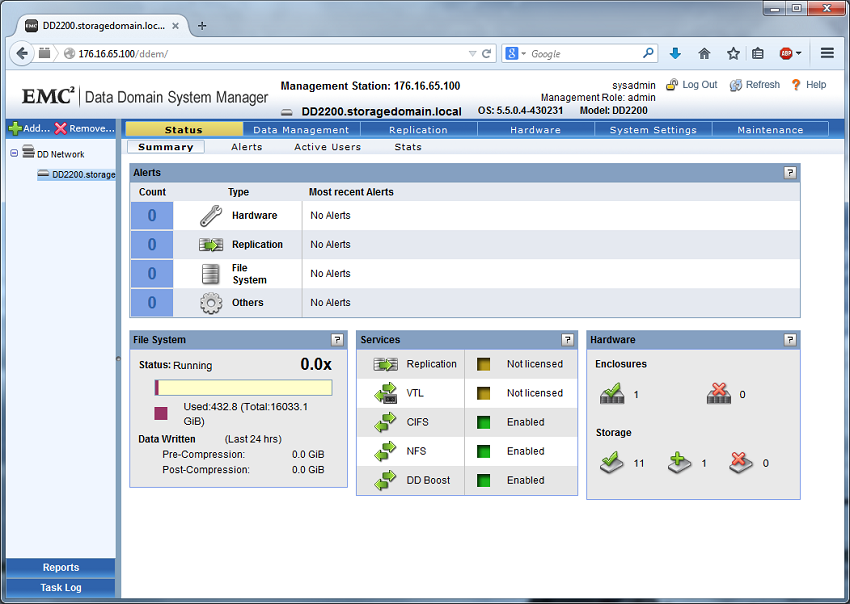
Task: Close the DD2200.storagedomain.local browser tab
Action: pyautogui.click(x=175, y=25)
